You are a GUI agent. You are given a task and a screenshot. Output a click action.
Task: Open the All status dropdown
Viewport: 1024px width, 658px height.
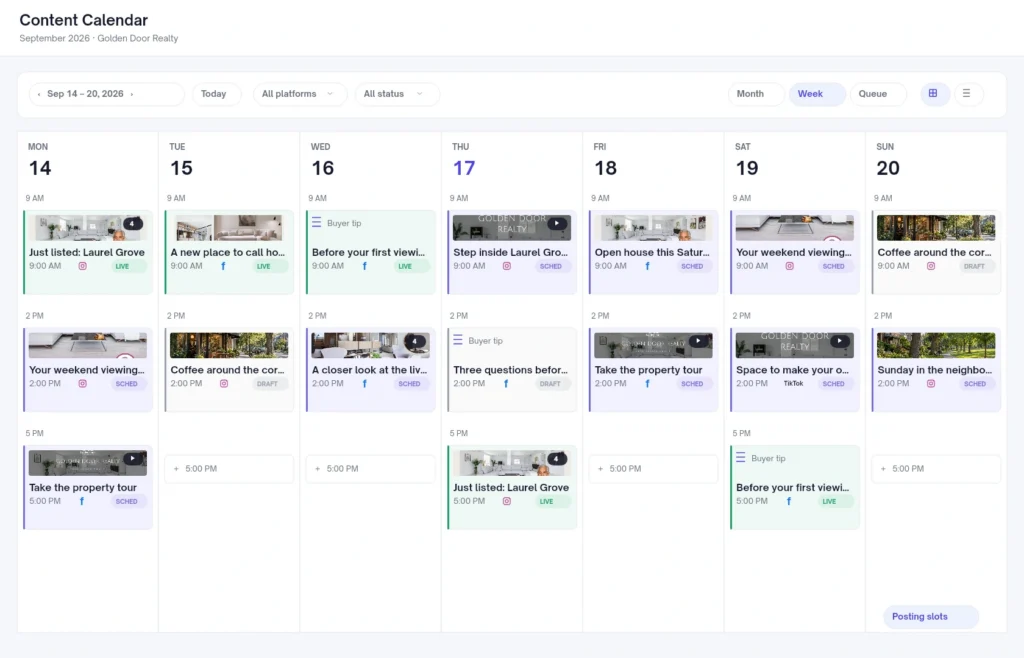coord(396,94)
